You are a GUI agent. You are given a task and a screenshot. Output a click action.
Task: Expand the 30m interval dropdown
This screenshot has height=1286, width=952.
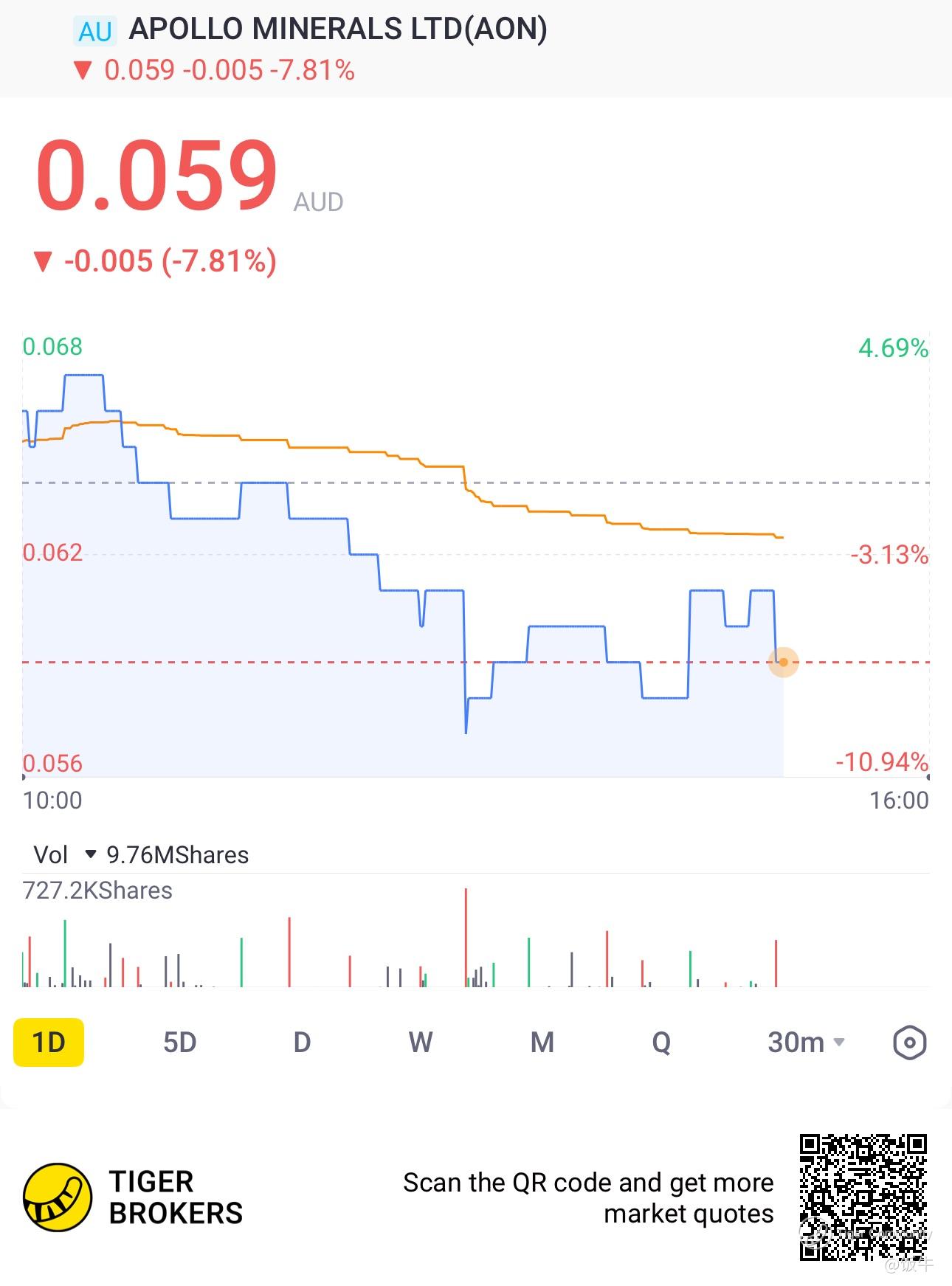click(x=806, y=1043)
